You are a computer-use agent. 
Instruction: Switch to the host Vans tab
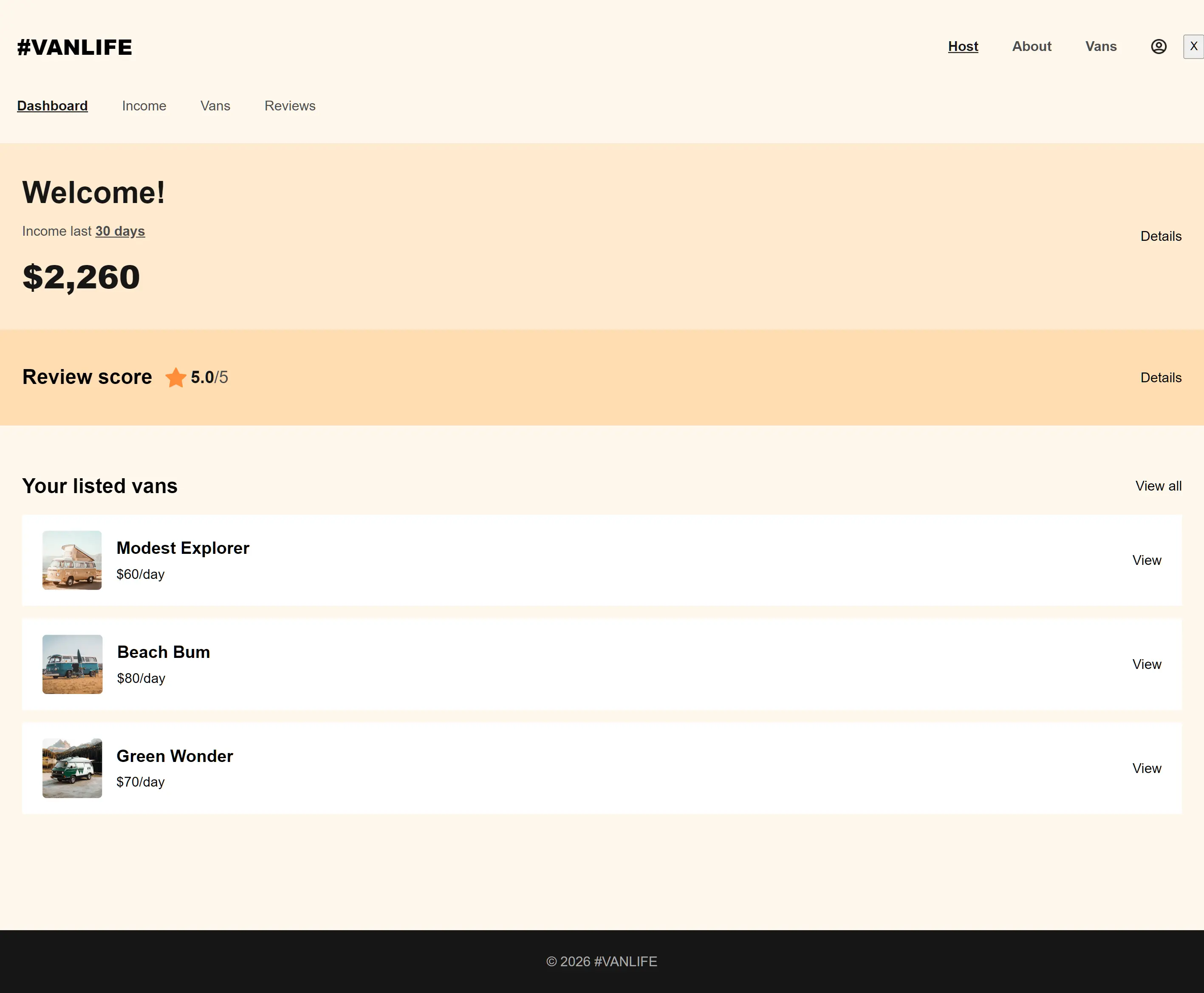[x=215, y=106]
